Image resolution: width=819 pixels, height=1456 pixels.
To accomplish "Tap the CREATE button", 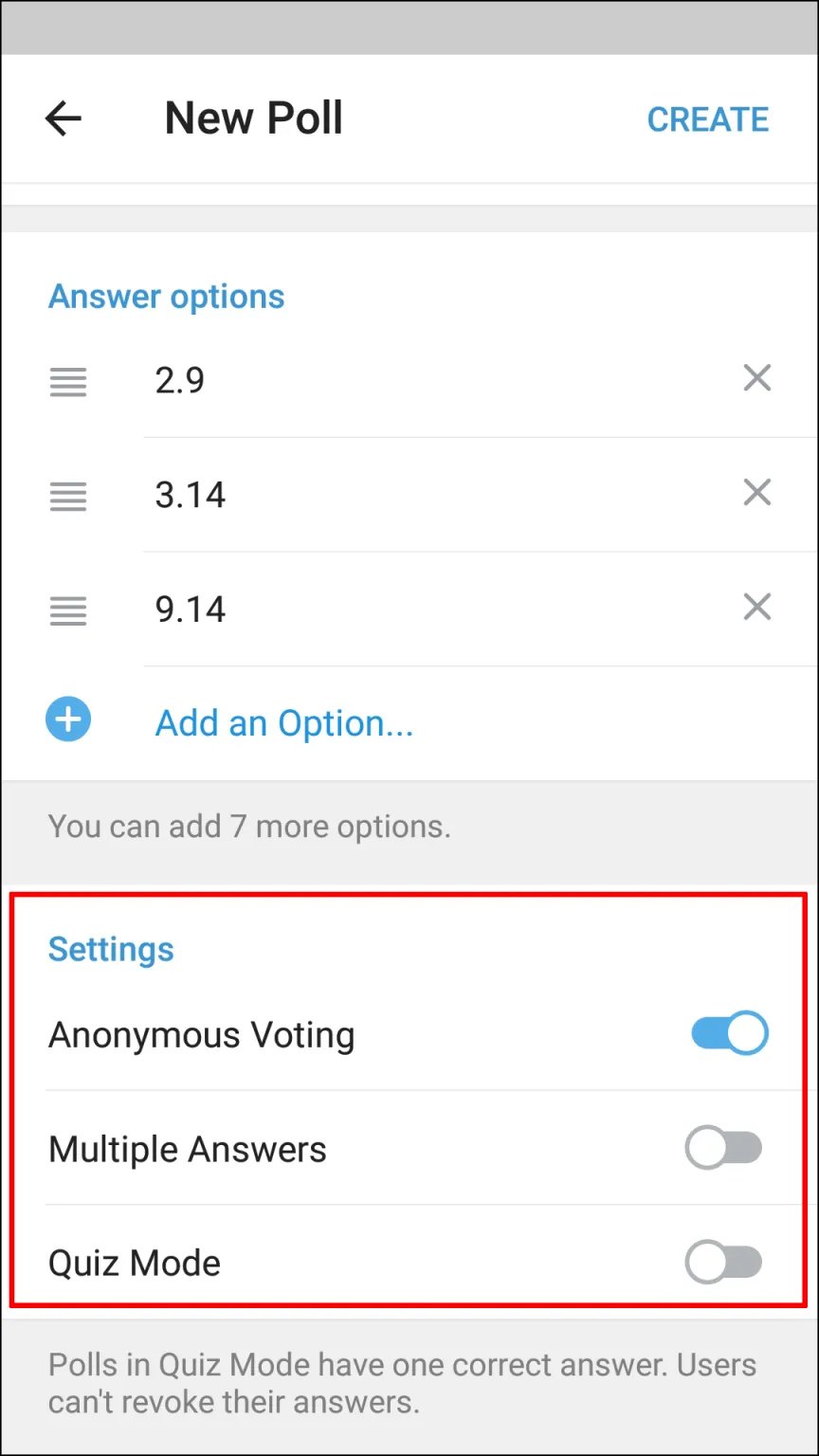I will (708, 119).
